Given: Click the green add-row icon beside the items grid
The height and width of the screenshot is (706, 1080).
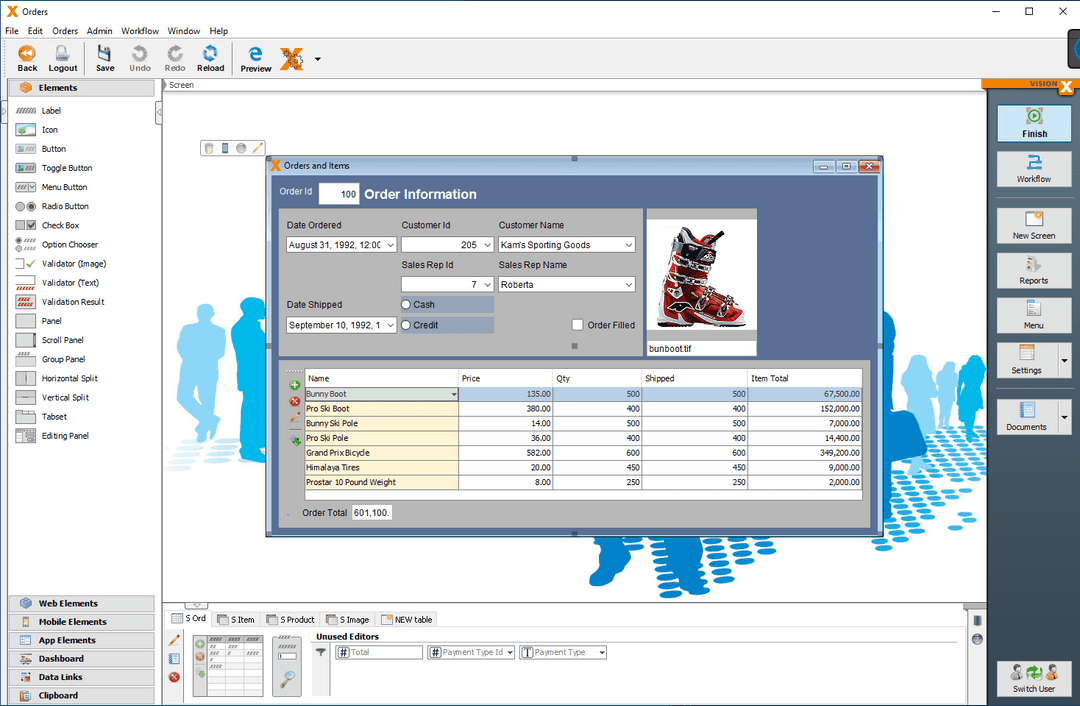Looking at the screenshot, I should [293, 383].
